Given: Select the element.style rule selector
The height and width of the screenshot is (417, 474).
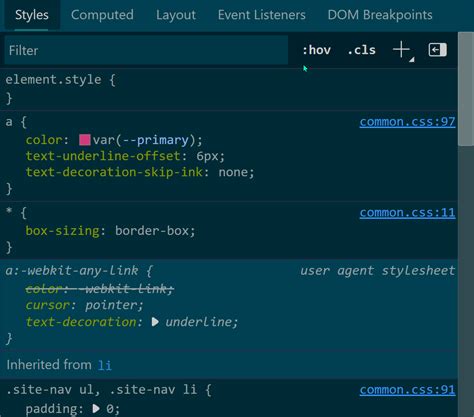Looking at the screenshot, I should [53, 80].
